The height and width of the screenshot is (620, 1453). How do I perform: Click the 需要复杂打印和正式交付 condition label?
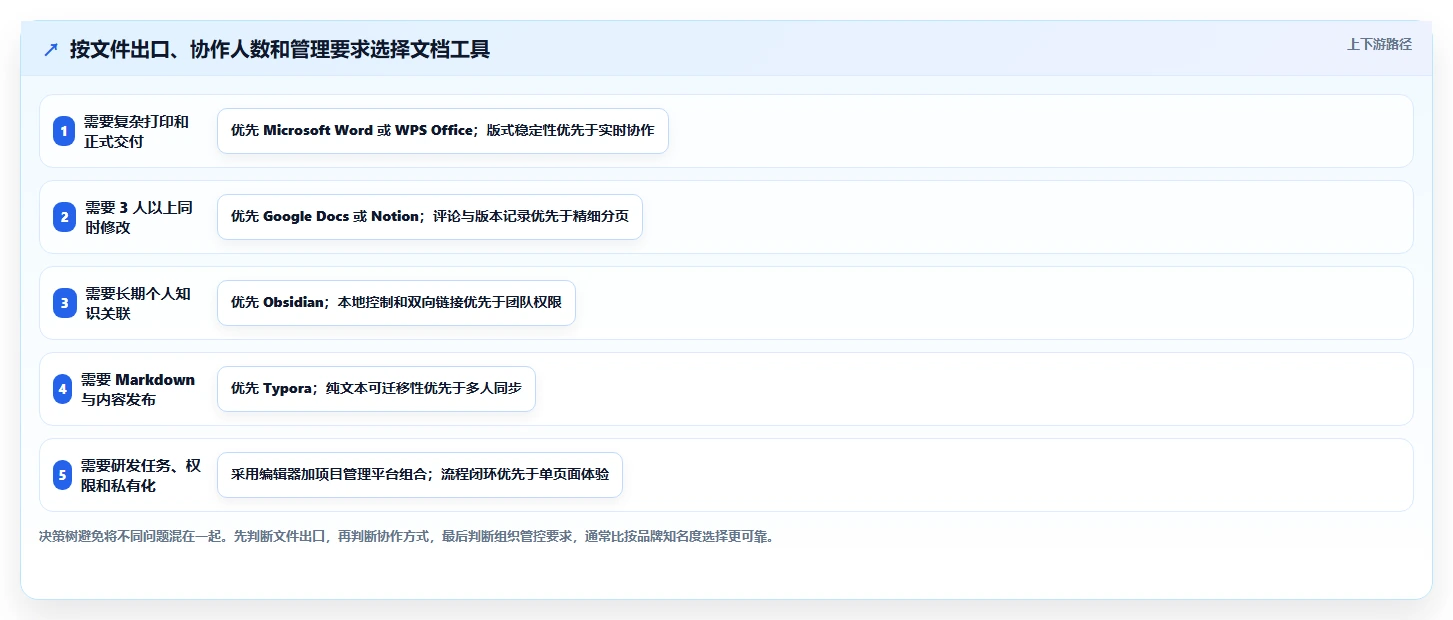[137, 131]
